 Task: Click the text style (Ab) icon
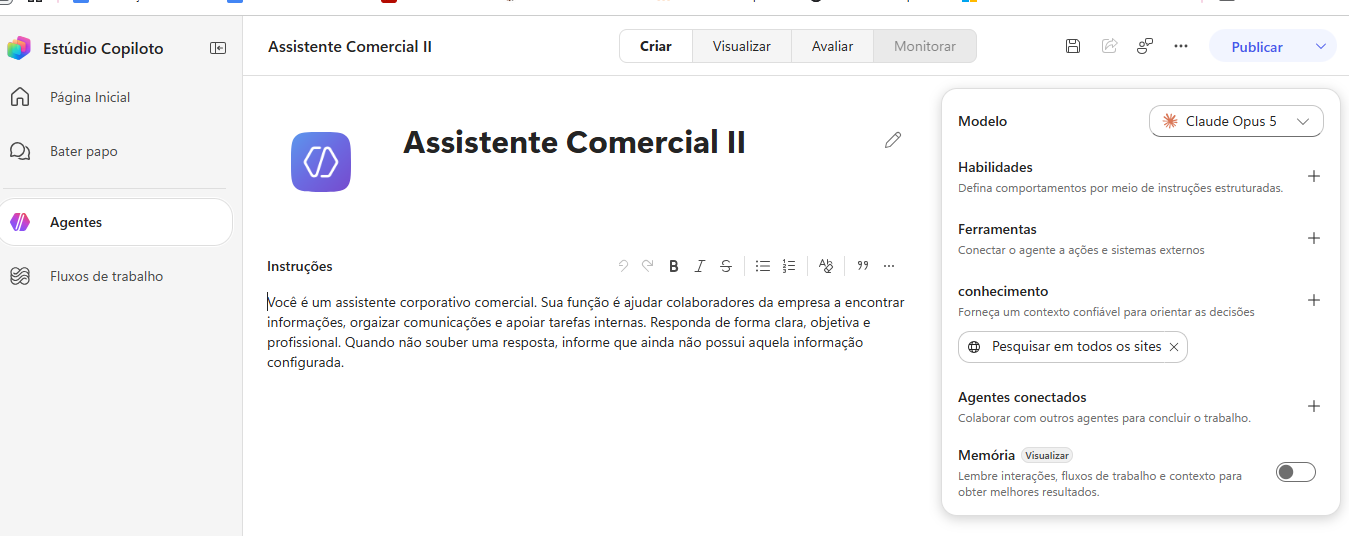pos(826,266)
